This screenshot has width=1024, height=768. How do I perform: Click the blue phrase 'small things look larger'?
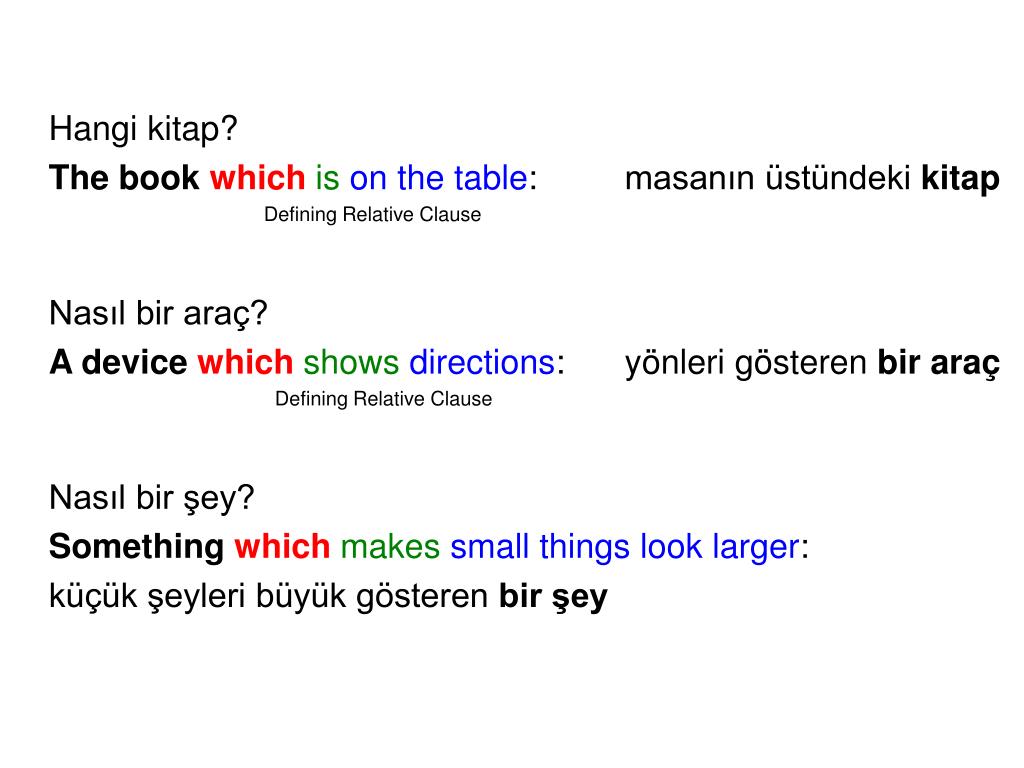click(x=625, y=547)
